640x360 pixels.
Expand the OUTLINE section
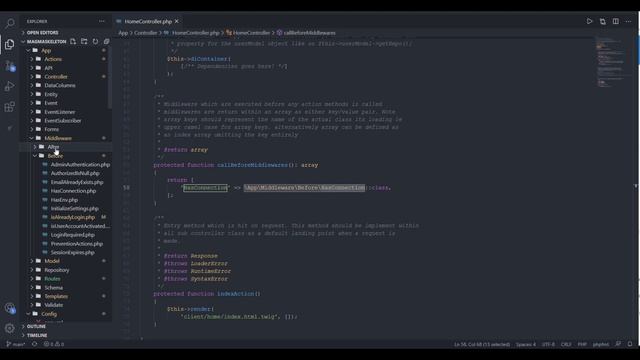click(36, 327)
